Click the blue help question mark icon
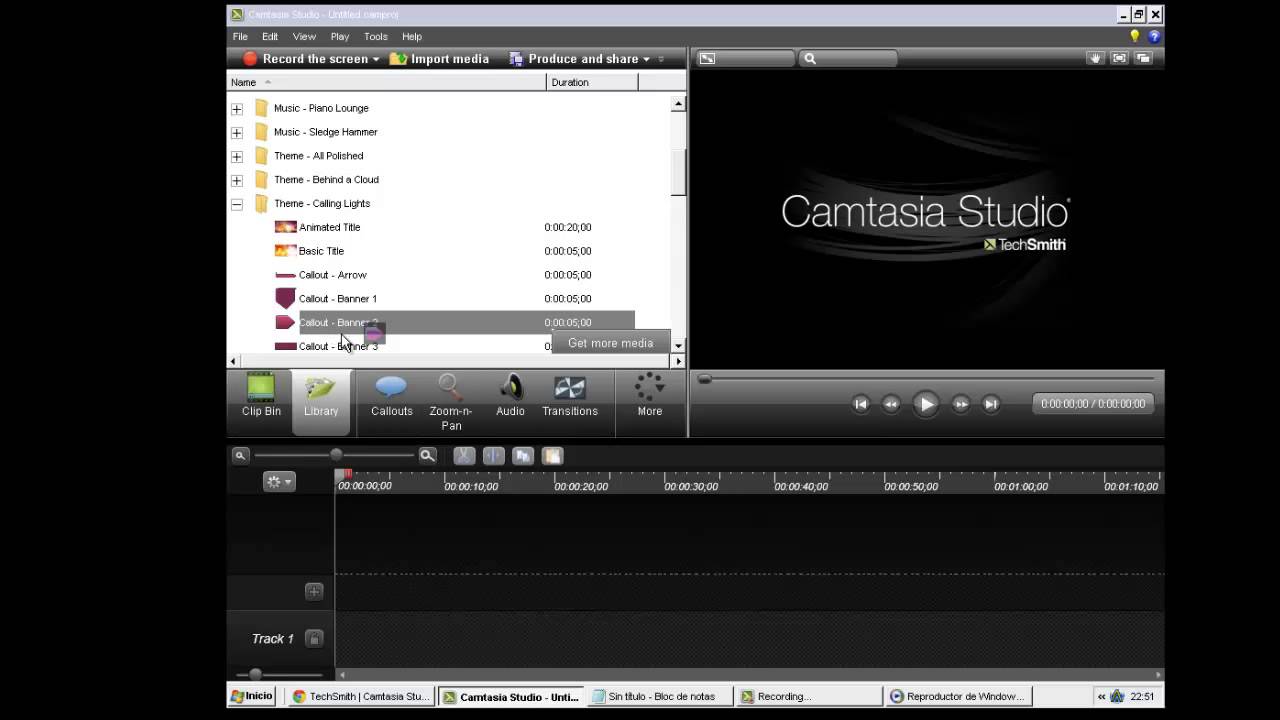This screenshot has width=1280, height=720. [1154, 36]
